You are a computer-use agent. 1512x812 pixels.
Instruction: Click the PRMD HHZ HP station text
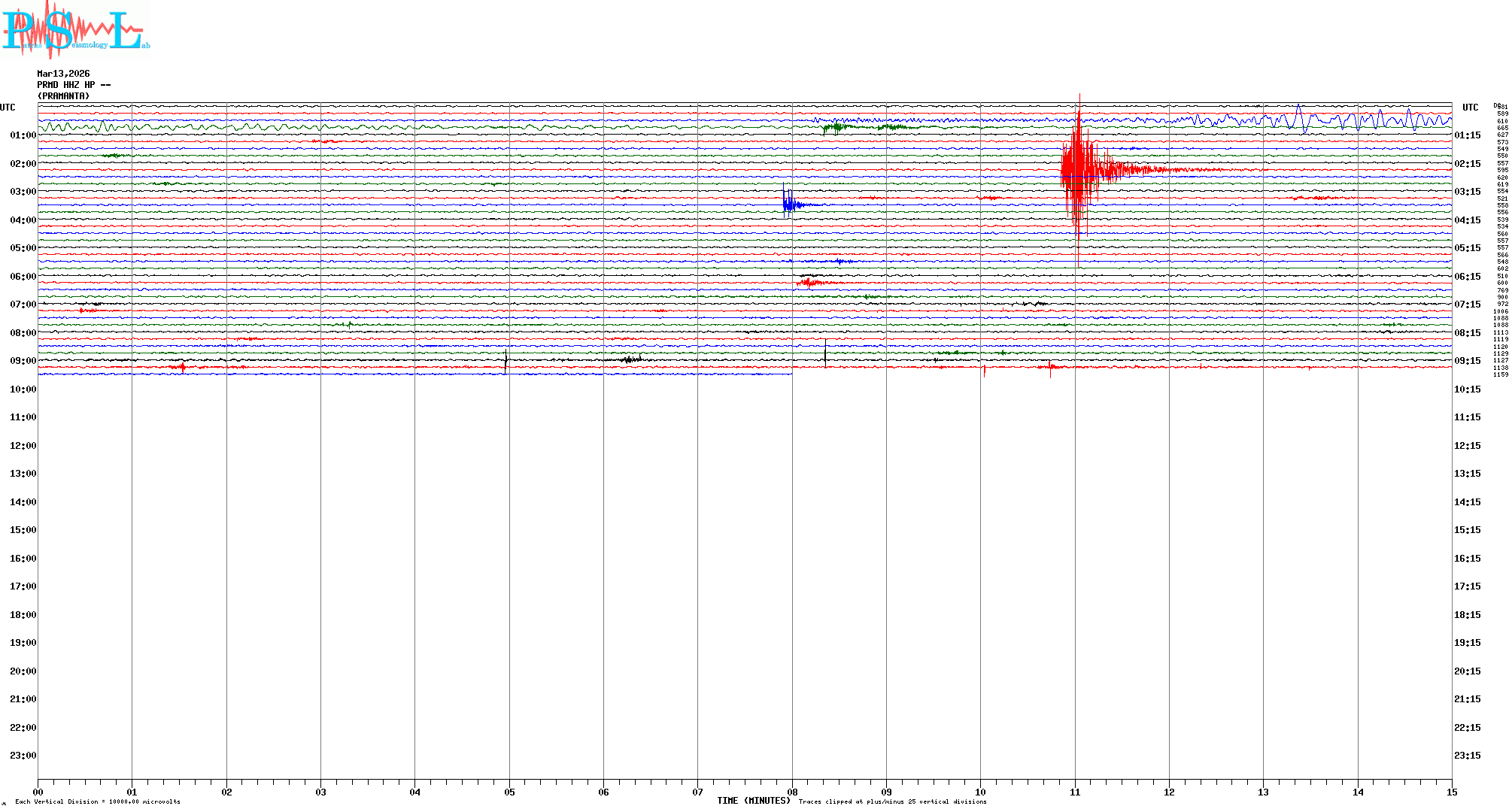(x=74, y=85)
